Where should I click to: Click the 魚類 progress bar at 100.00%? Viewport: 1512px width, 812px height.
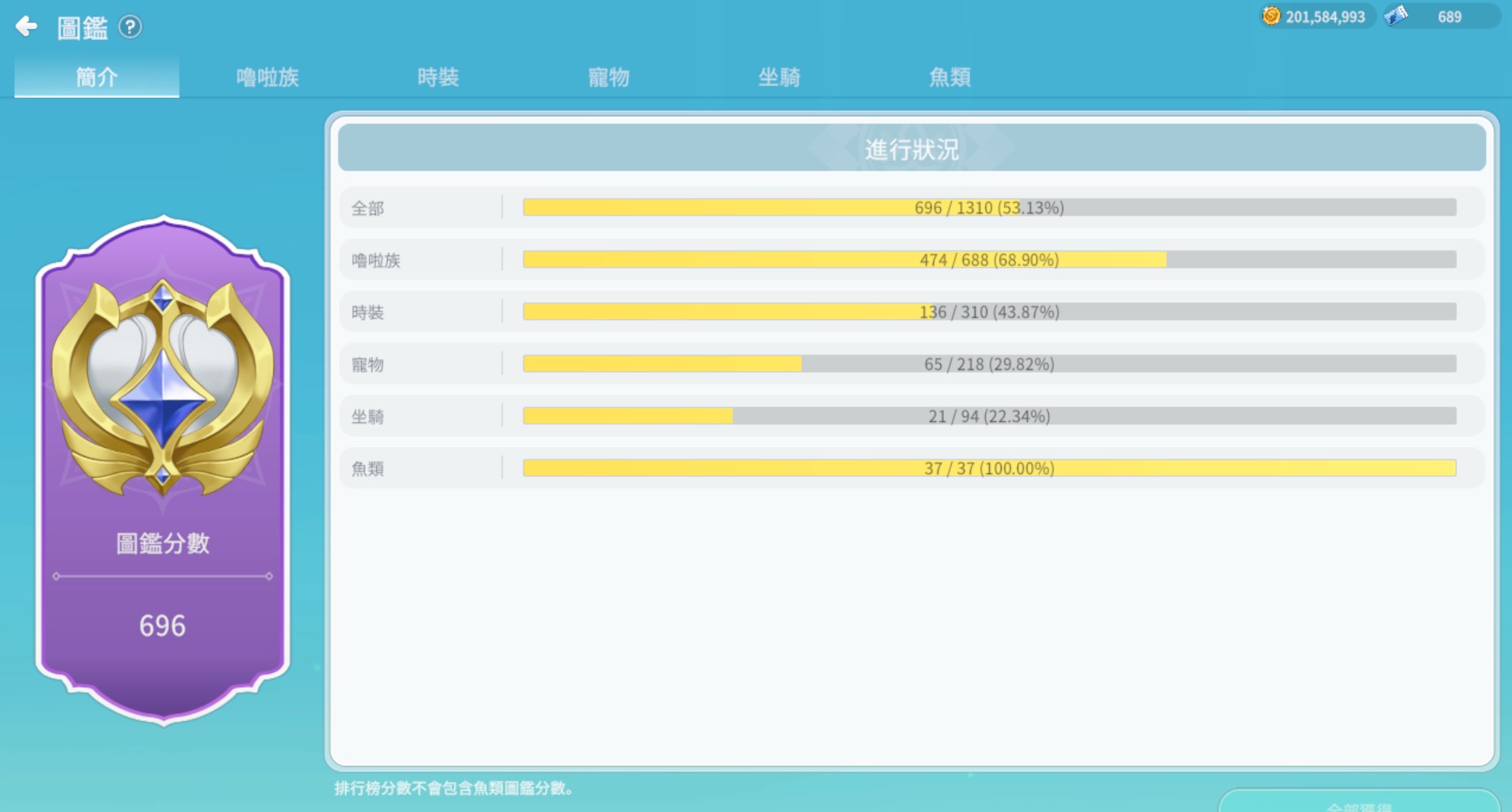pos(989,468)
